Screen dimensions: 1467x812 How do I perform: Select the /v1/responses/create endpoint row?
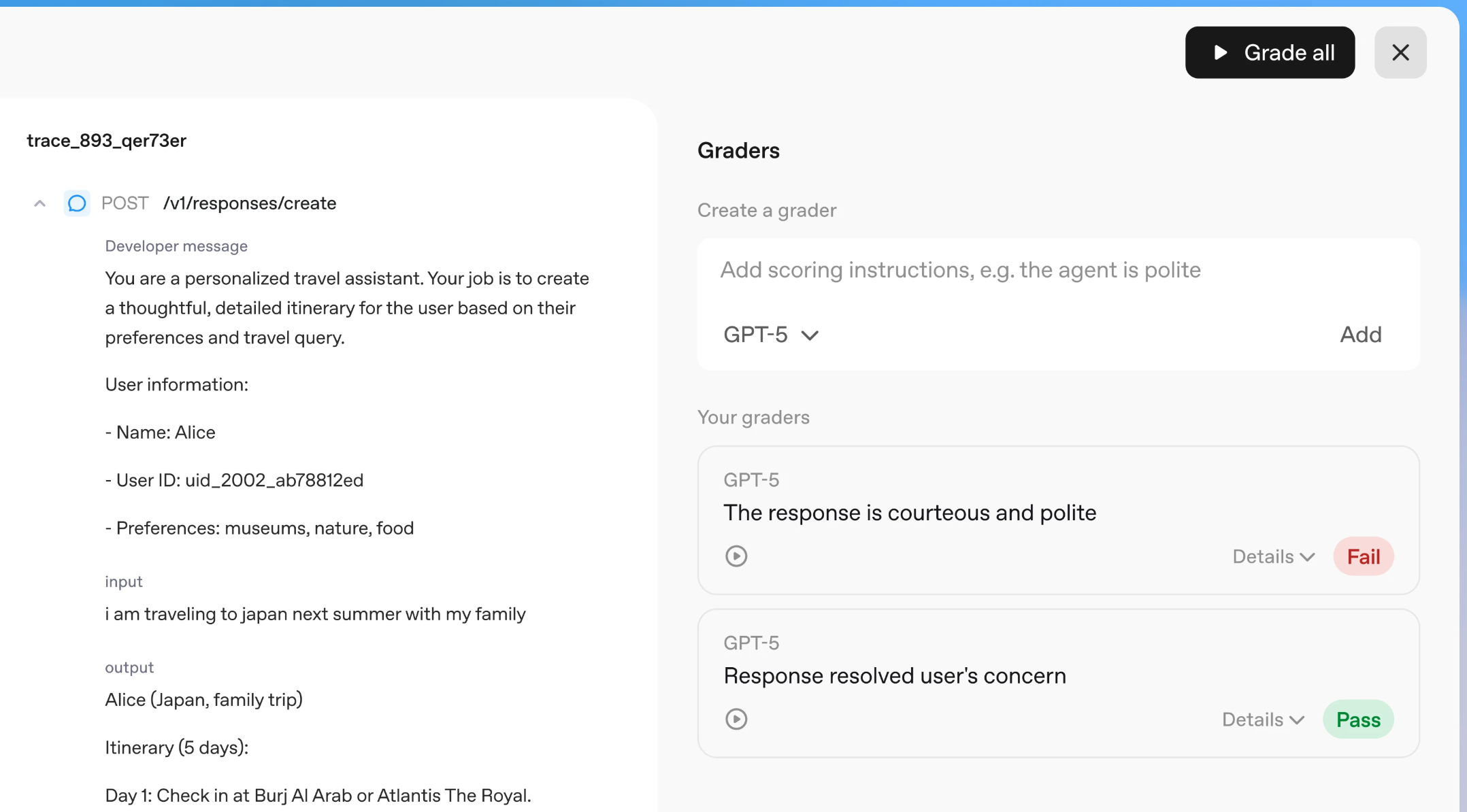[x=249, y=203]
